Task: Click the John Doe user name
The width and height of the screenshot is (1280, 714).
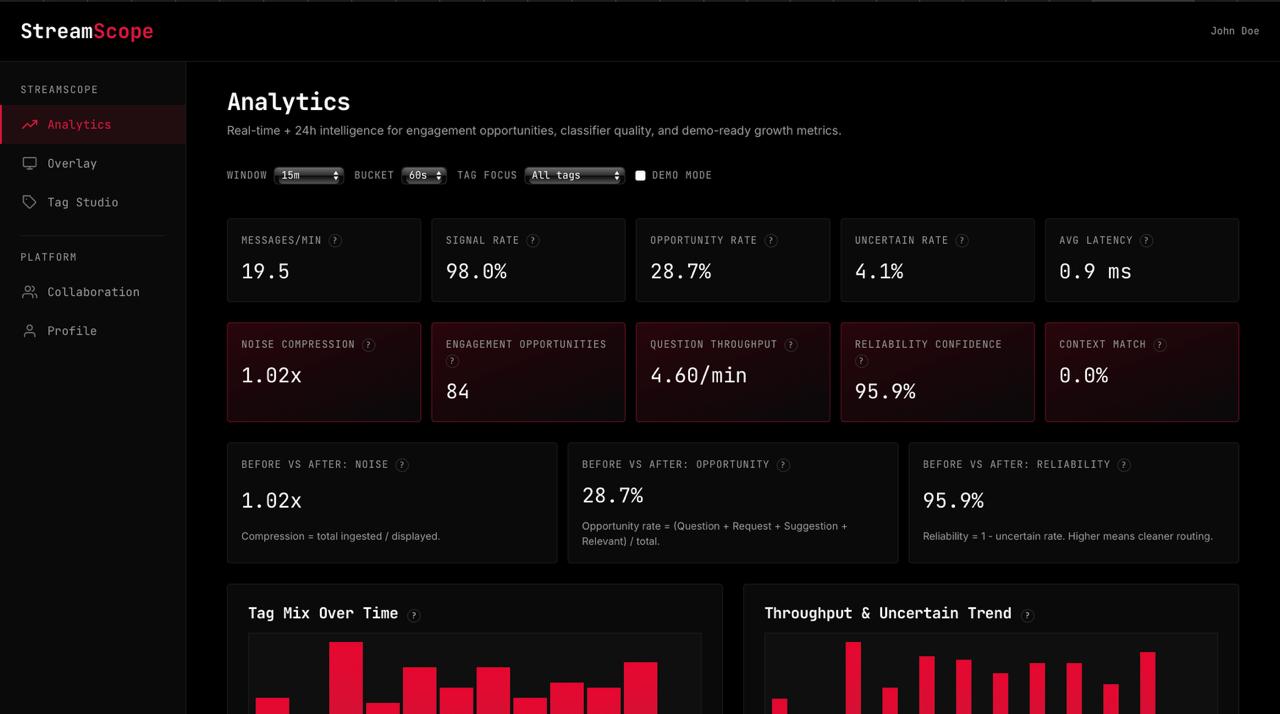Action: point(1235,31)
